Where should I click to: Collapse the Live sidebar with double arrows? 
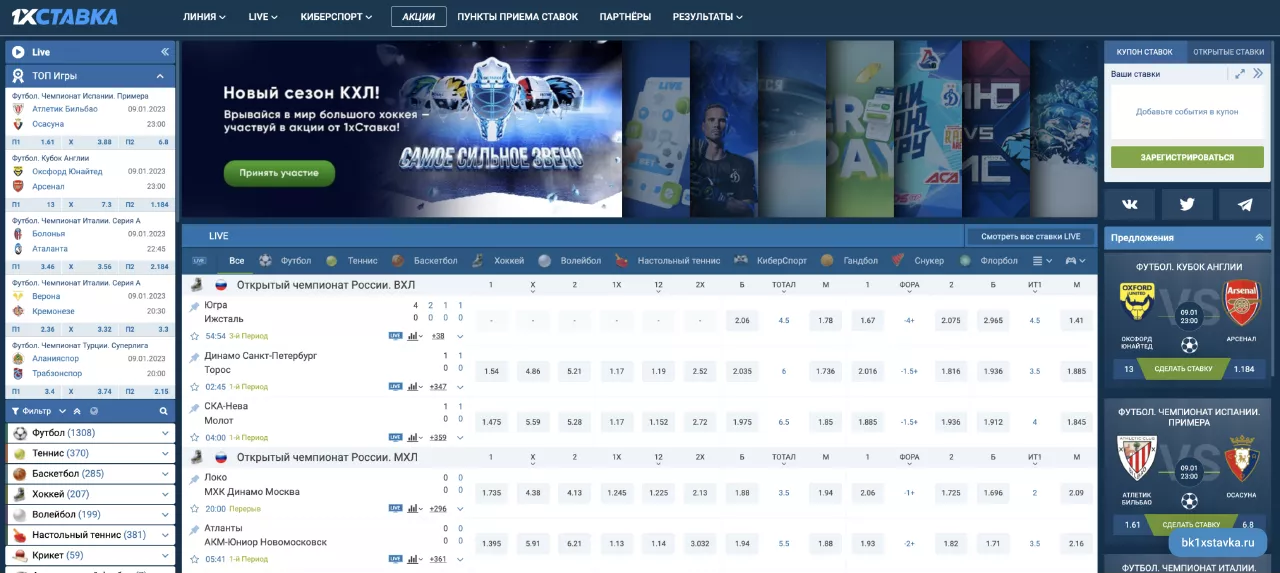[164, 52]
